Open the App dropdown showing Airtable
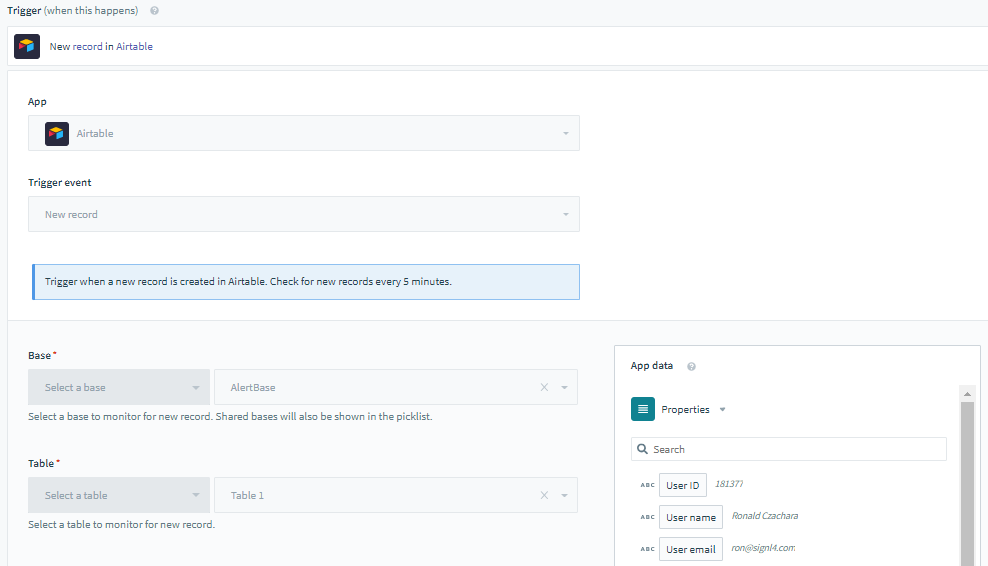The height and width of the screenshot is (566, 988). pyautogui.click(x=304, y=133)
